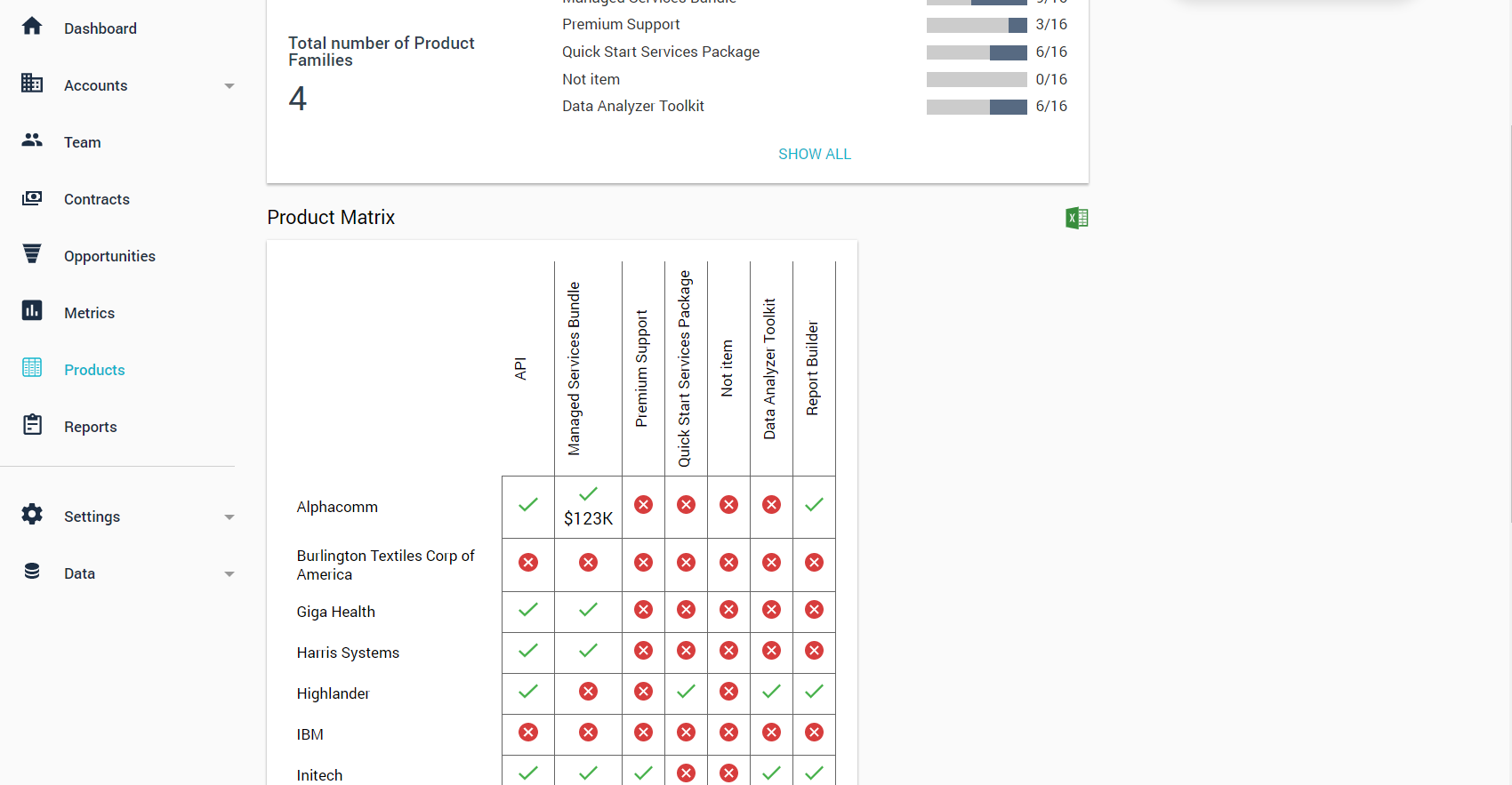The width and height of the screenshot is (1512, 785).
Task: Go to Dashboard page
Action: pyautogui.click(x=101, y=28)
